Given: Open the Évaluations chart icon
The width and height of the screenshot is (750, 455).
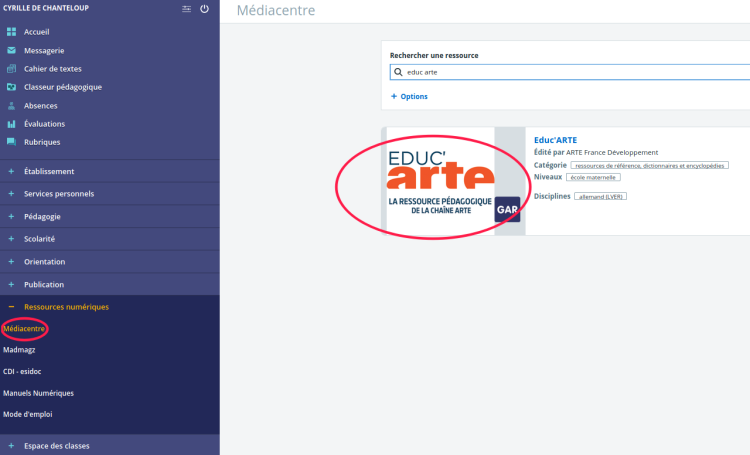Looking at the screenshot, I should click(11, 124).
